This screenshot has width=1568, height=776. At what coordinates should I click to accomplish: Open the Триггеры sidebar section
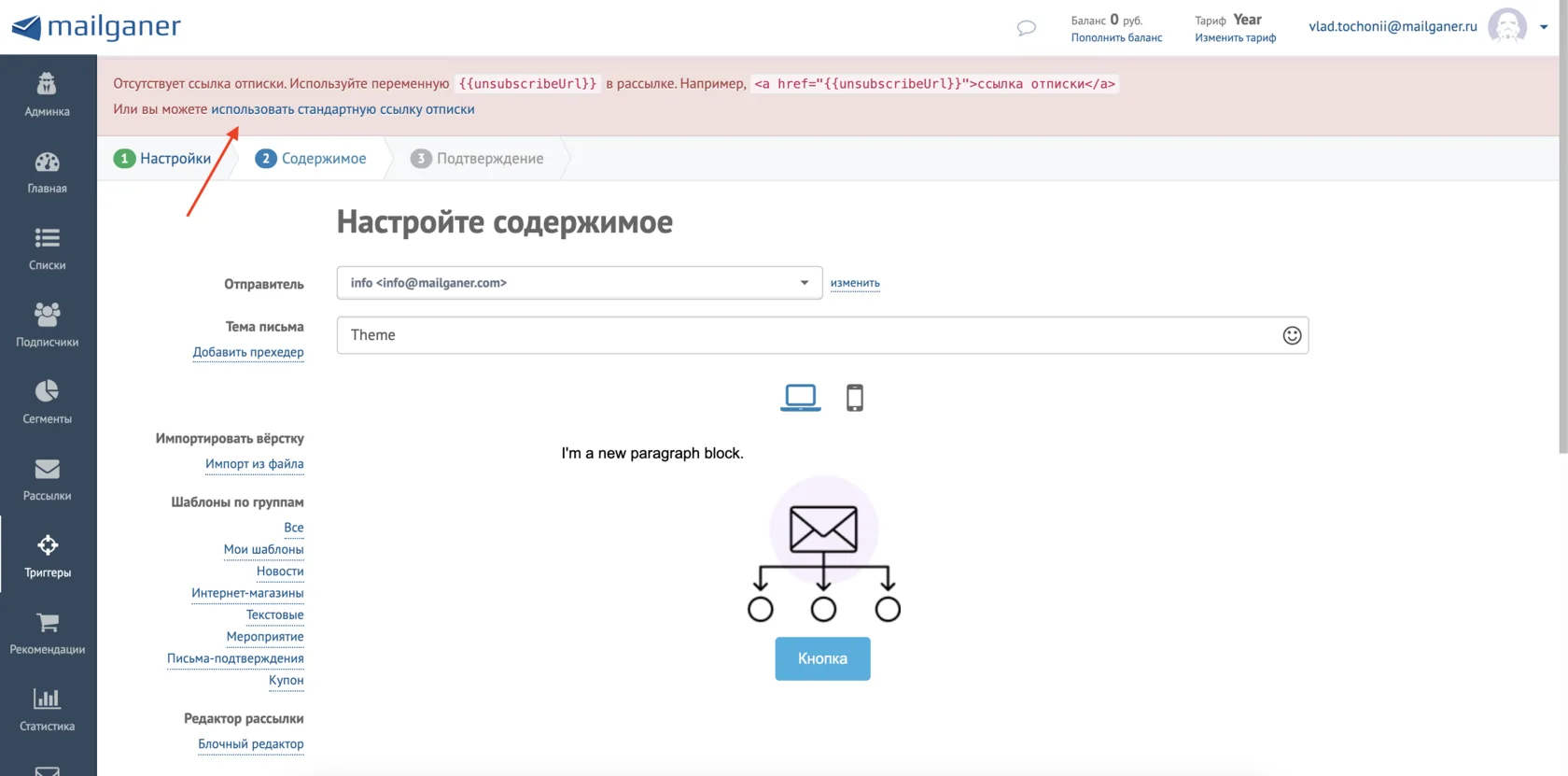pyautogui.click(x=48, y=556)
